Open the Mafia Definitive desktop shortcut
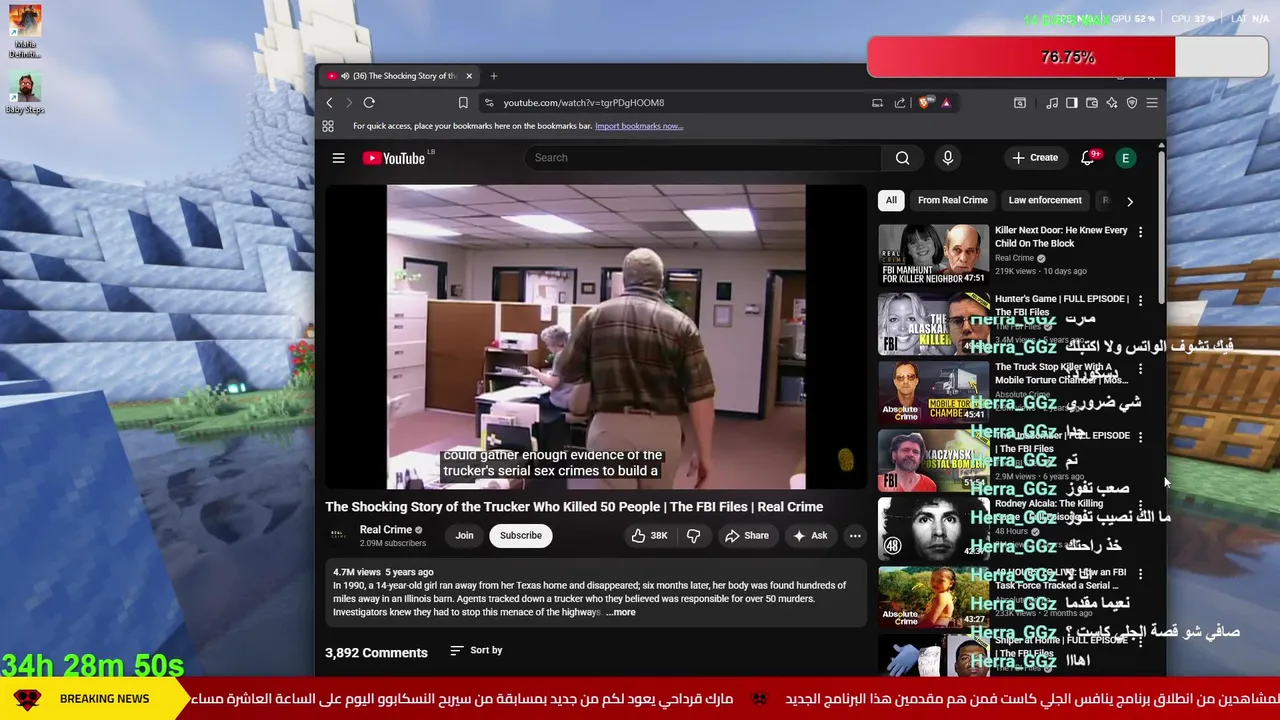1280x720 pixels. point(25,32)
